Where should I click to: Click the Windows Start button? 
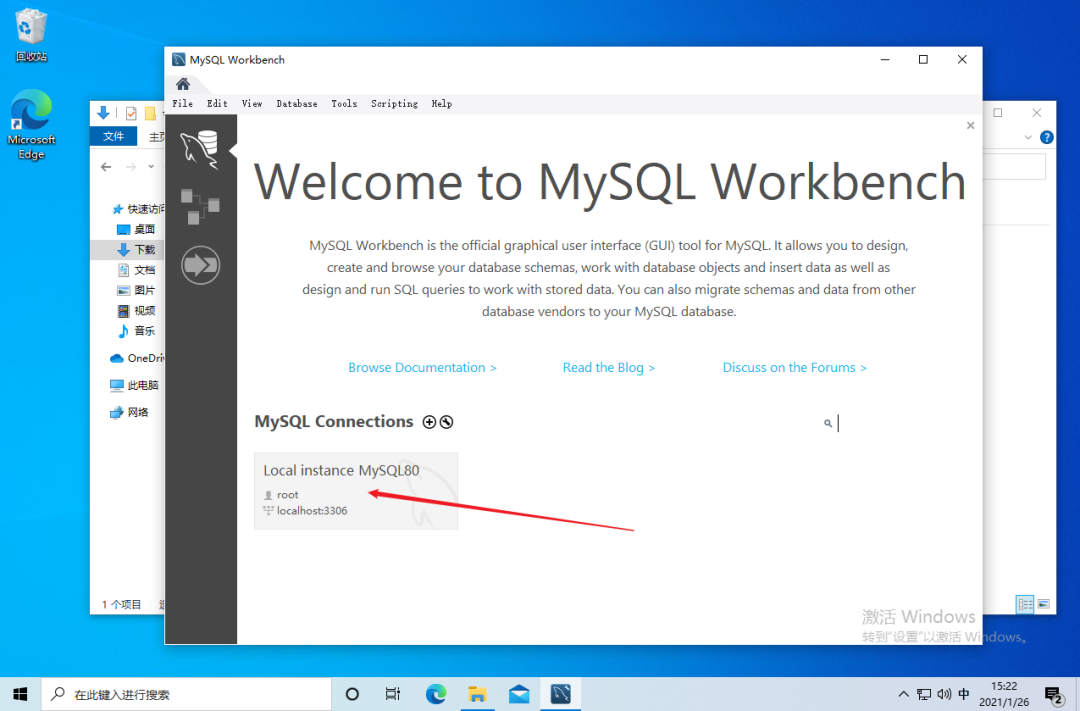coord(20,694)
